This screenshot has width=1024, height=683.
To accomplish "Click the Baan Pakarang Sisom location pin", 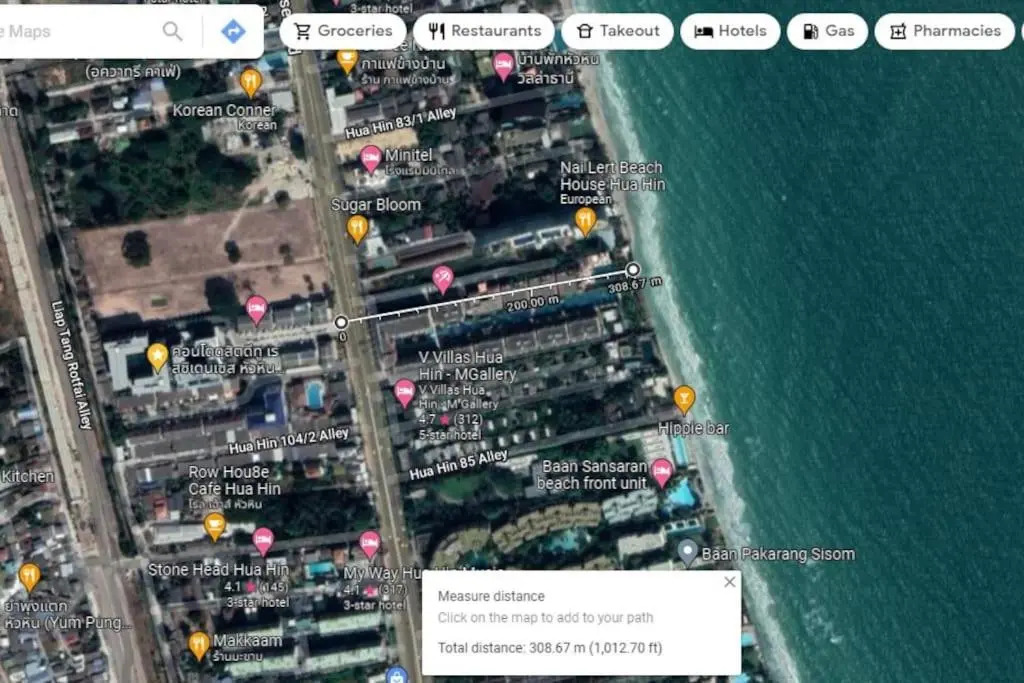I will pyautogui.click(x=687, y=551).
